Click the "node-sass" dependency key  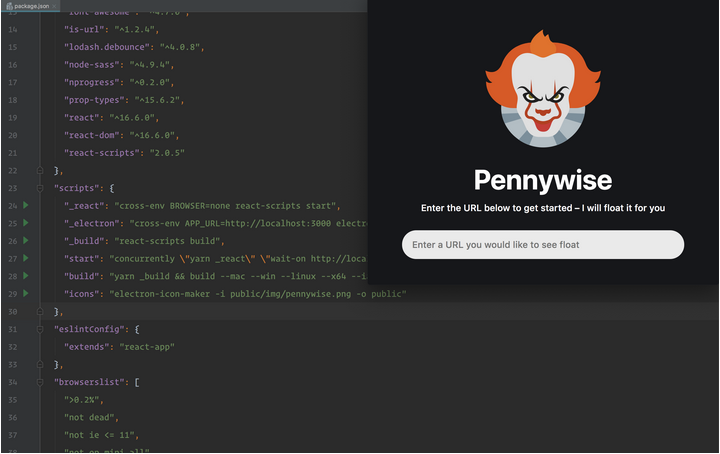91,65
